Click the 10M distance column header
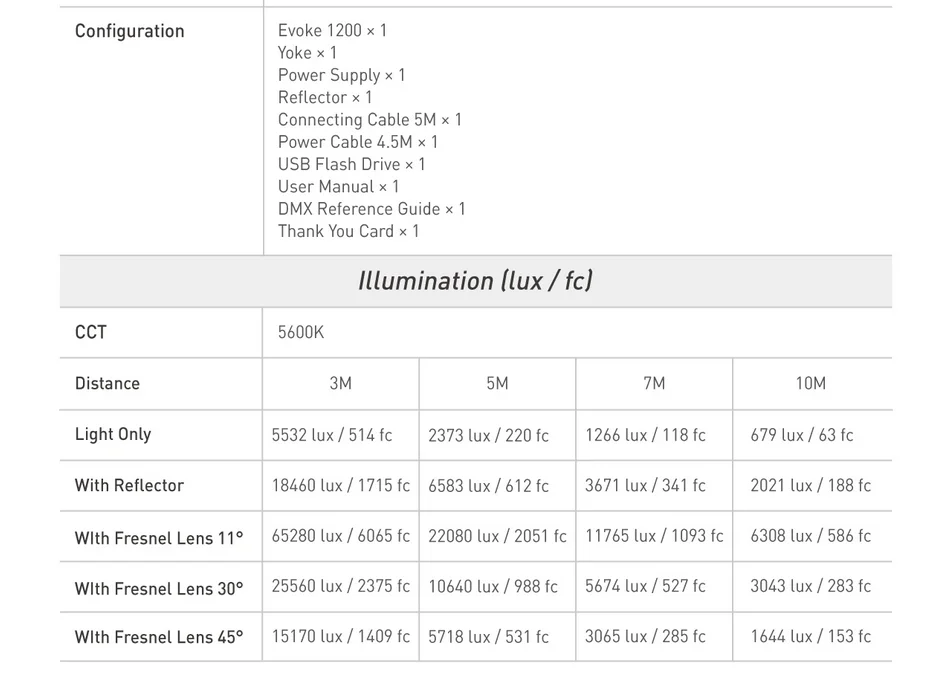The image size is (932, 674). 811,383
